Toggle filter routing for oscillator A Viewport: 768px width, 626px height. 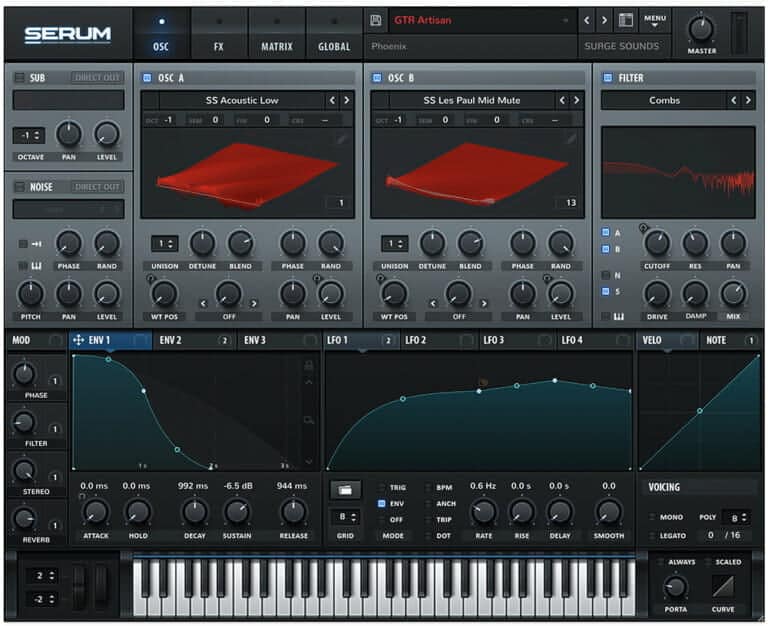(606, 232)
